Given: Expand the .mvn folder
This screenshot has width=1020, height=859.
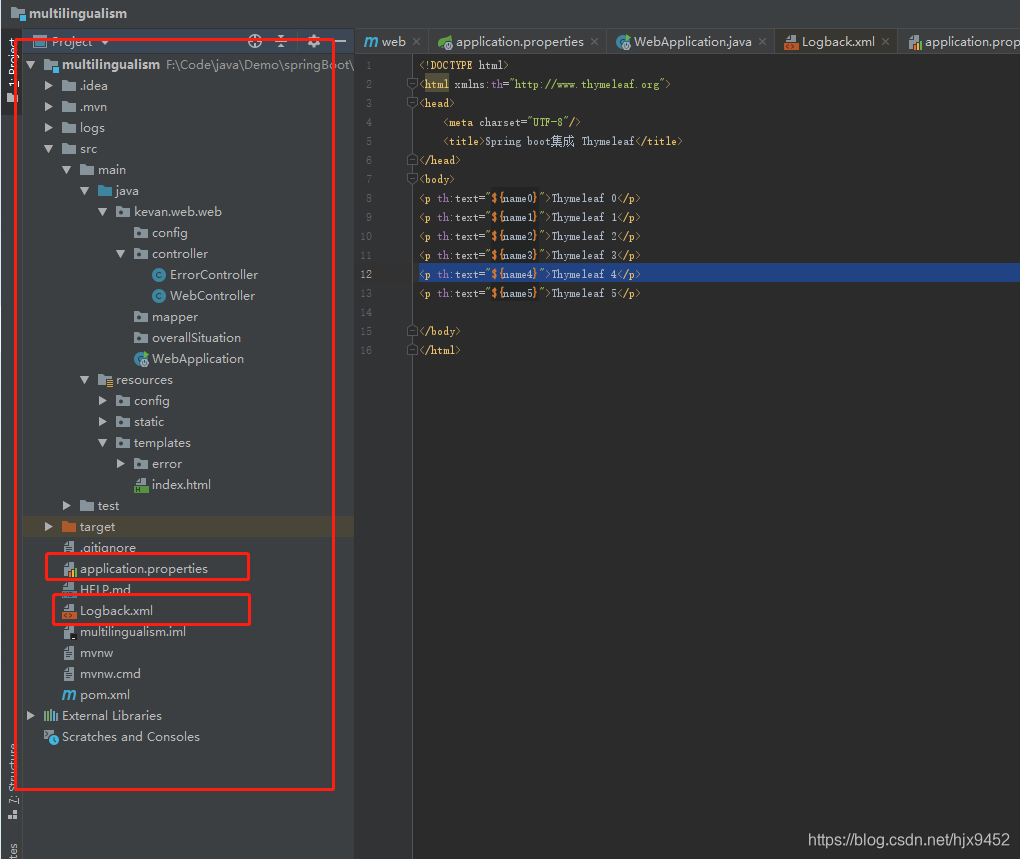Looking at the screenshot, I should tap(49, 107).
